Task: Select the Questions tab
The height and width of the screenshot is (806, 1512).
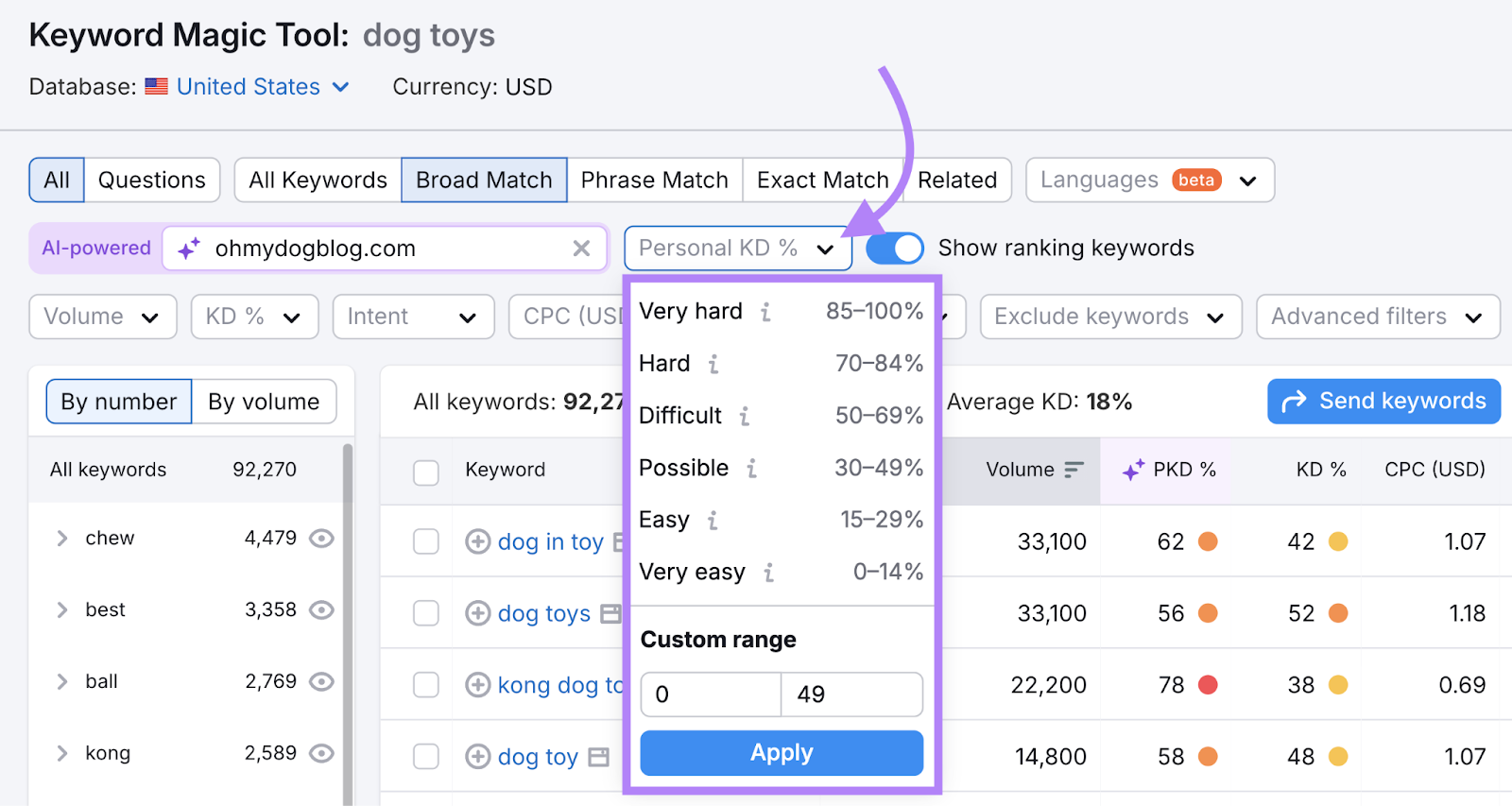Action: (152, 180)
